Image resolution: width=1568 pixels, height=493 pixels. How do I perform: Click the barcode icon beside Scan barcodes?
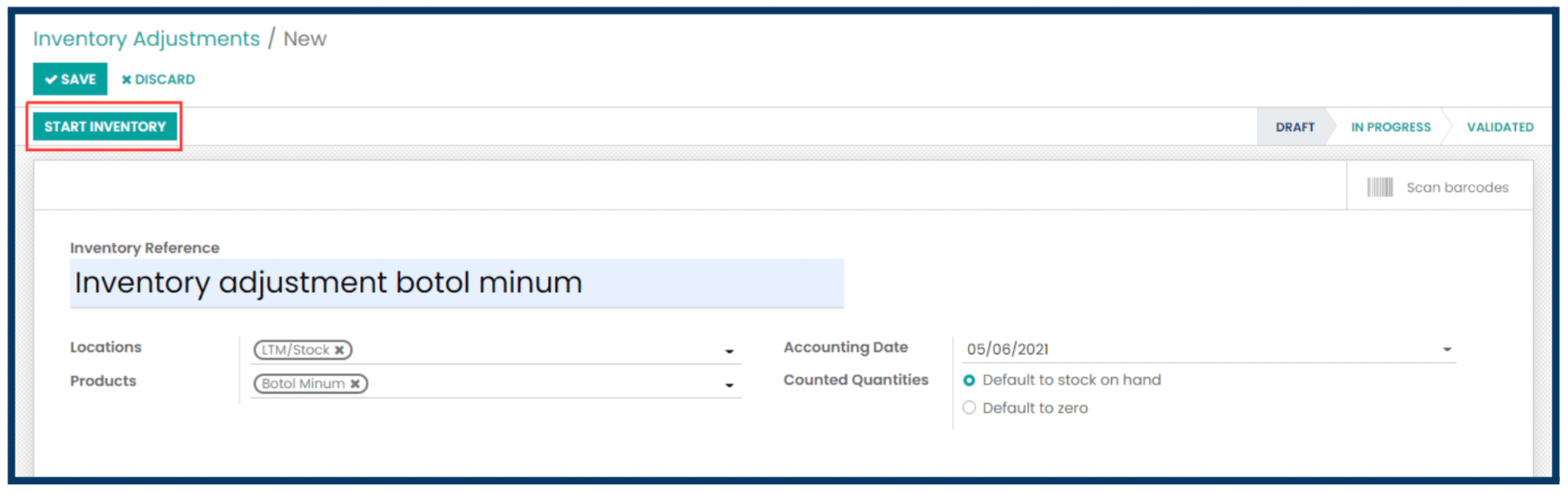click(1379, 188)
